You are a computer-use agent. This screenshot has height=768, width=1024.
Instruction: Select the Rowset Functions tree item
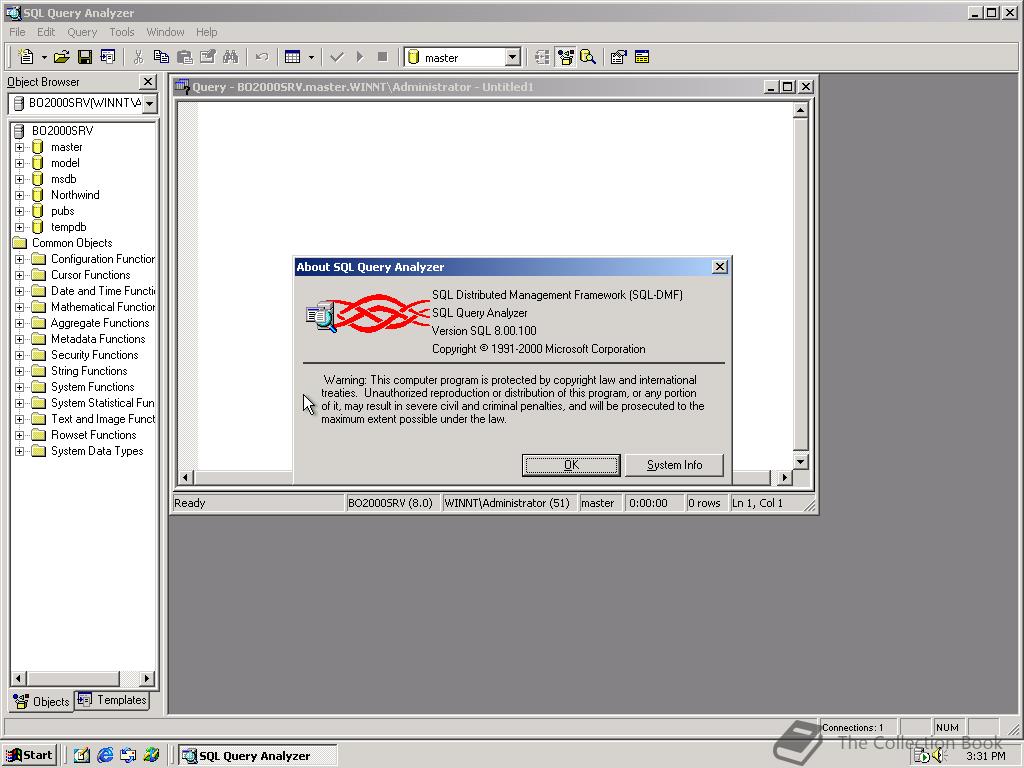[93, 435]
